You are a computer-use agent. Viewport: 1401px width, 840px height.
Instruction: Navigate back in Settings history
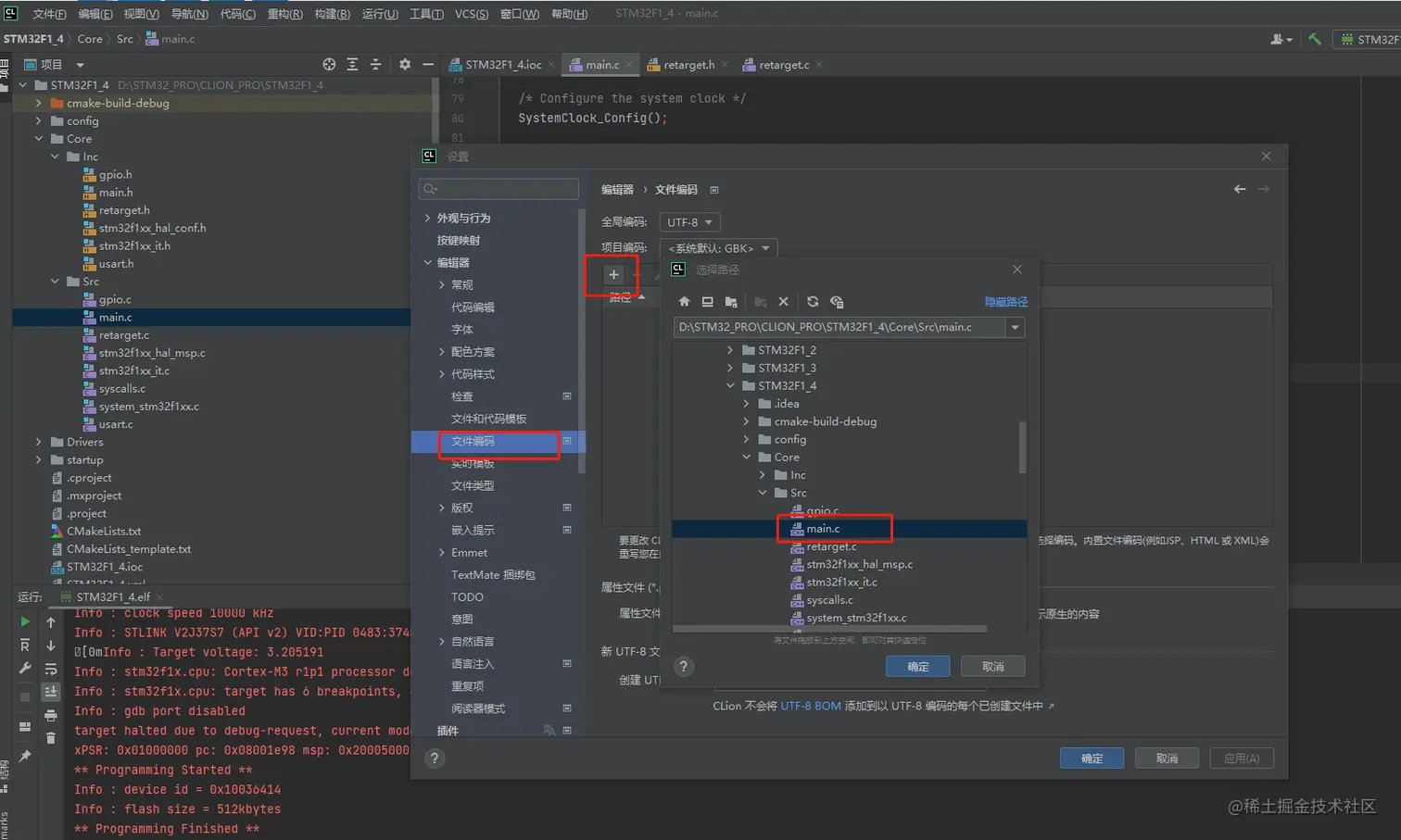coord(1240,189)
